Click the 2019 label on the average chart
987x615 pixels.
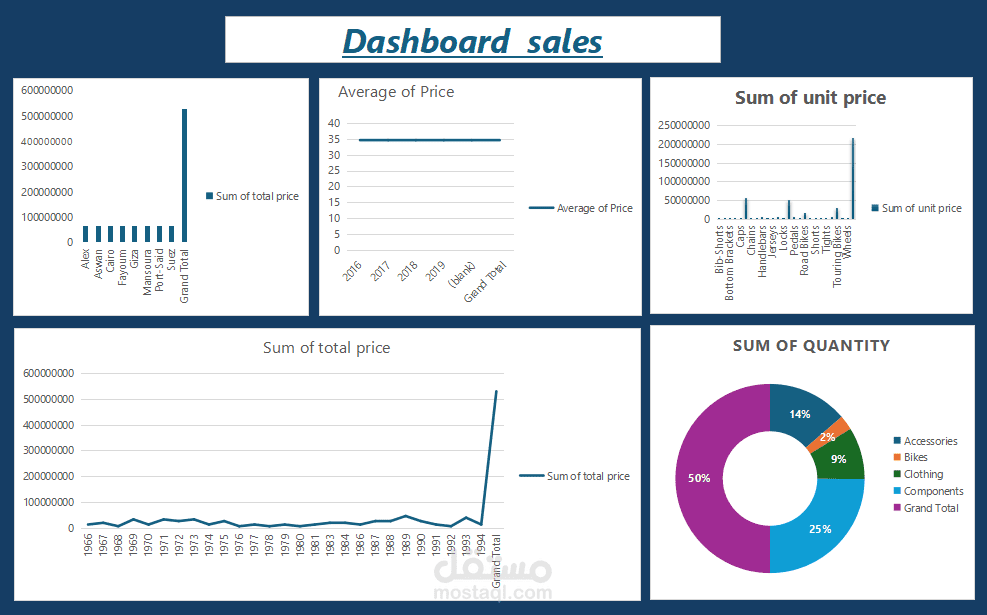(435, 271)
